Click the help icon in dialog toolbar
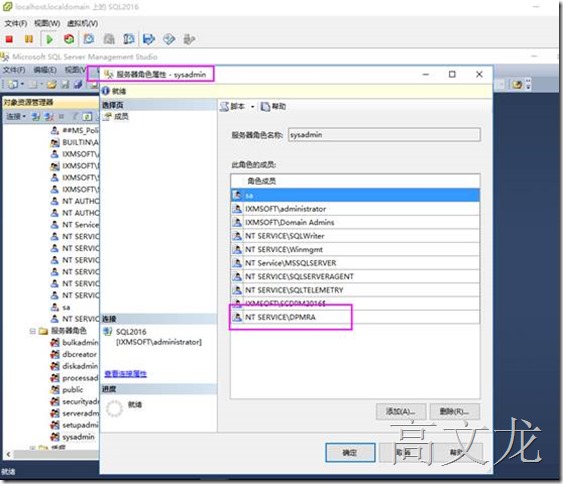This screenshot has width=563, height=484. click(x=265, y=106)
